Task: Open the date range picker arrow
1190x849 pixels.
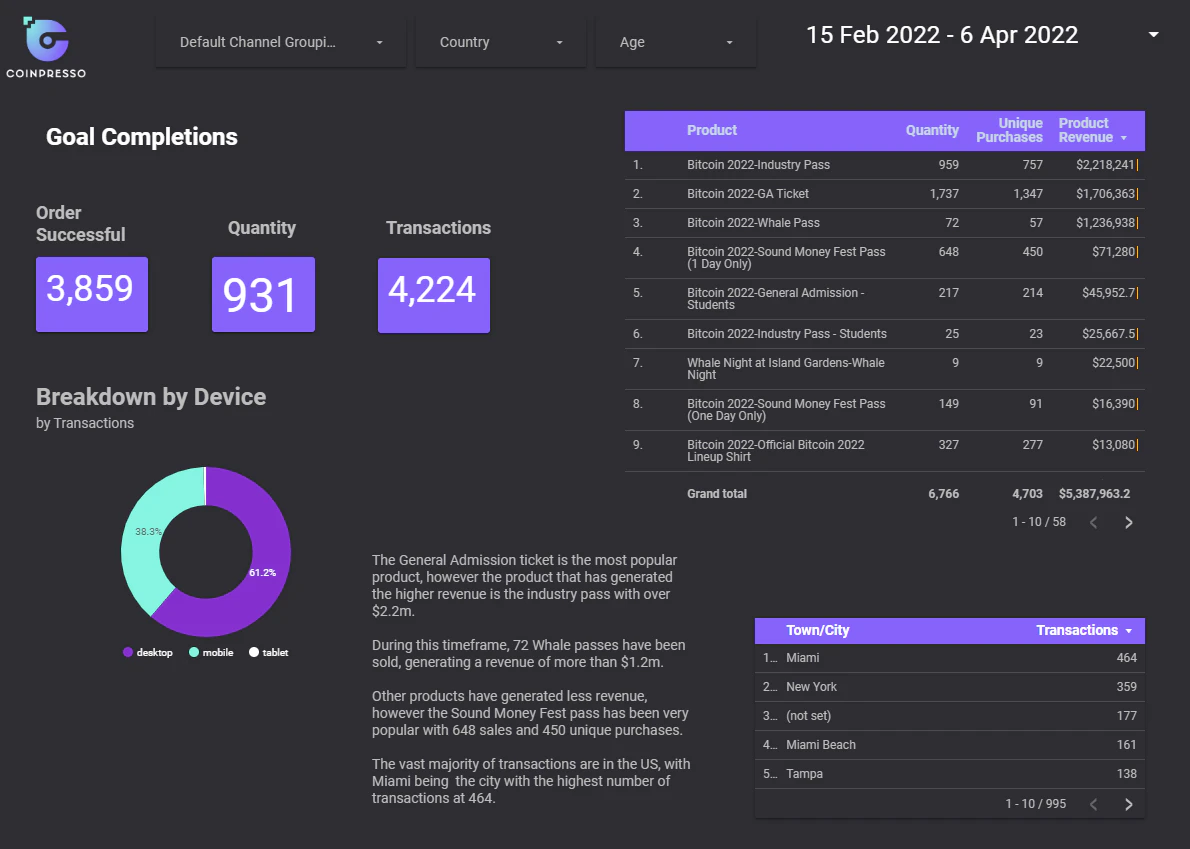Action: click(1154, 35)
